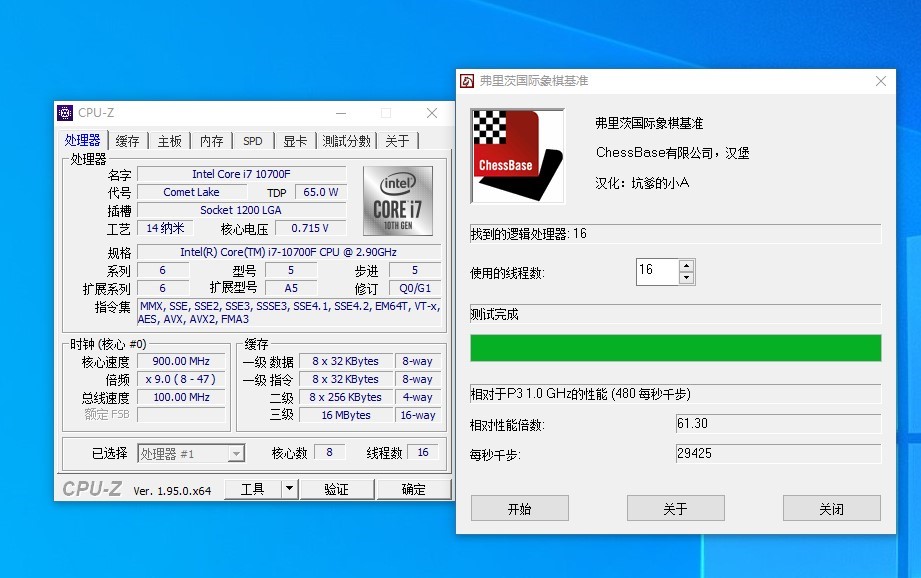Click the ChessBase logo image
Screen dimensions: 921x578
point(517,156)
